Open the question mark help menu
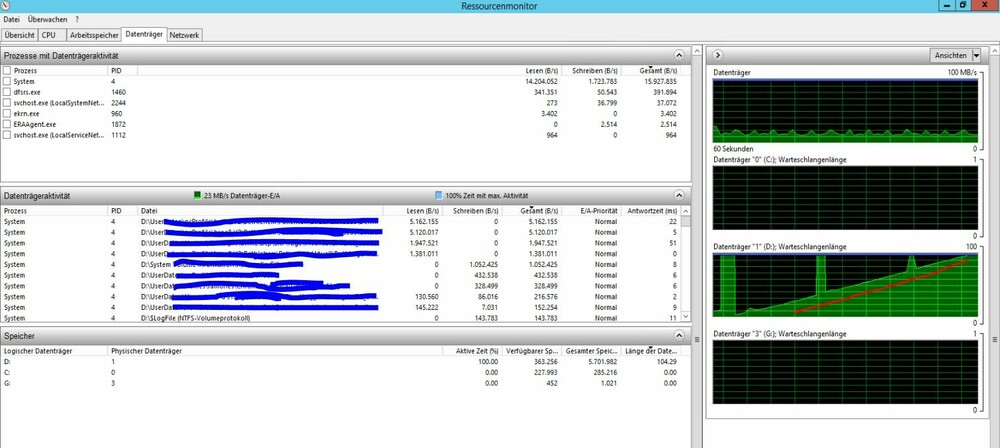Screen dimensions: 1000x448 (x=77, y=19)
